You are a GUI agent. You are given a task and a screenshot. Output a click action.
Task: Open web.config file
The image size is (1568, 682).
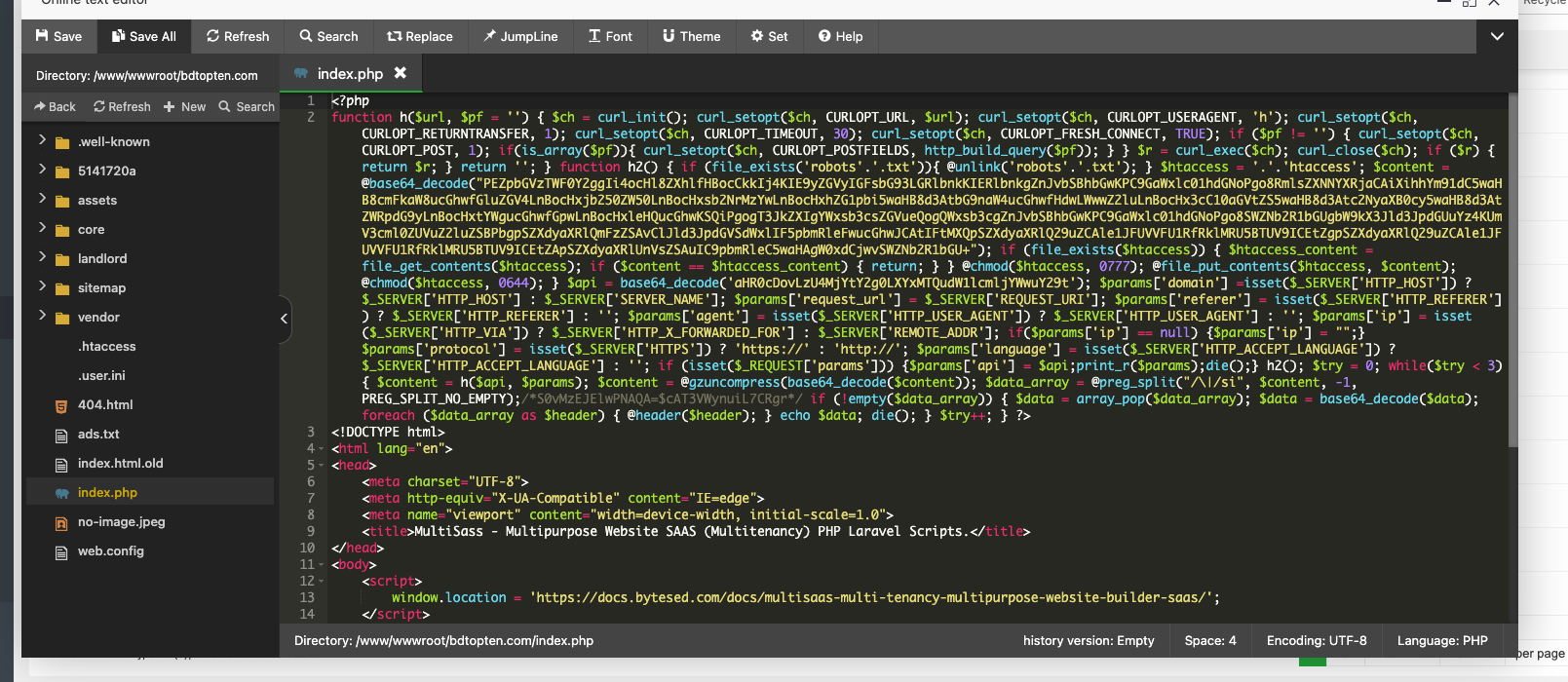coord(111,550)
